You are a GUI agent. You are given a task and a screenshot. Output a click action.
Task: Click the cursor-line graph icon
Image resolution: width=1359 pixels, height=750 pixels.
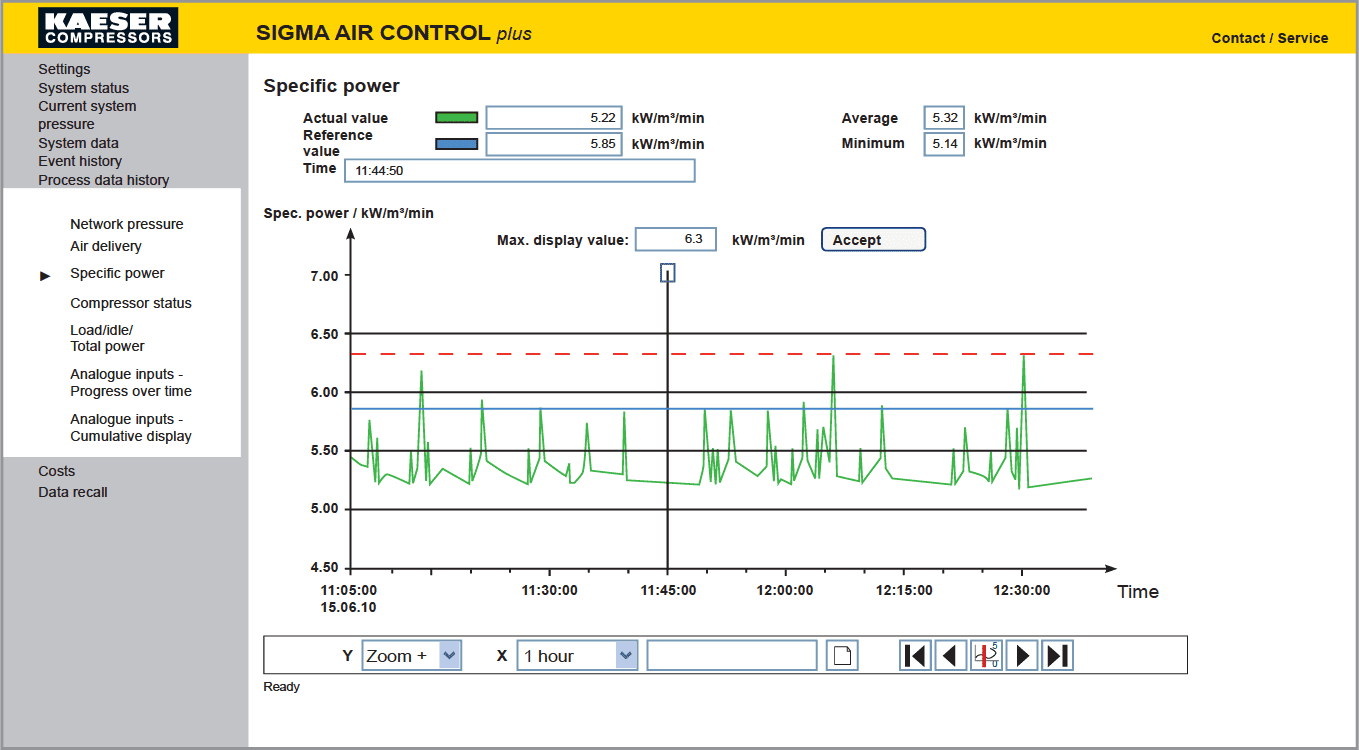pos(986,656)
